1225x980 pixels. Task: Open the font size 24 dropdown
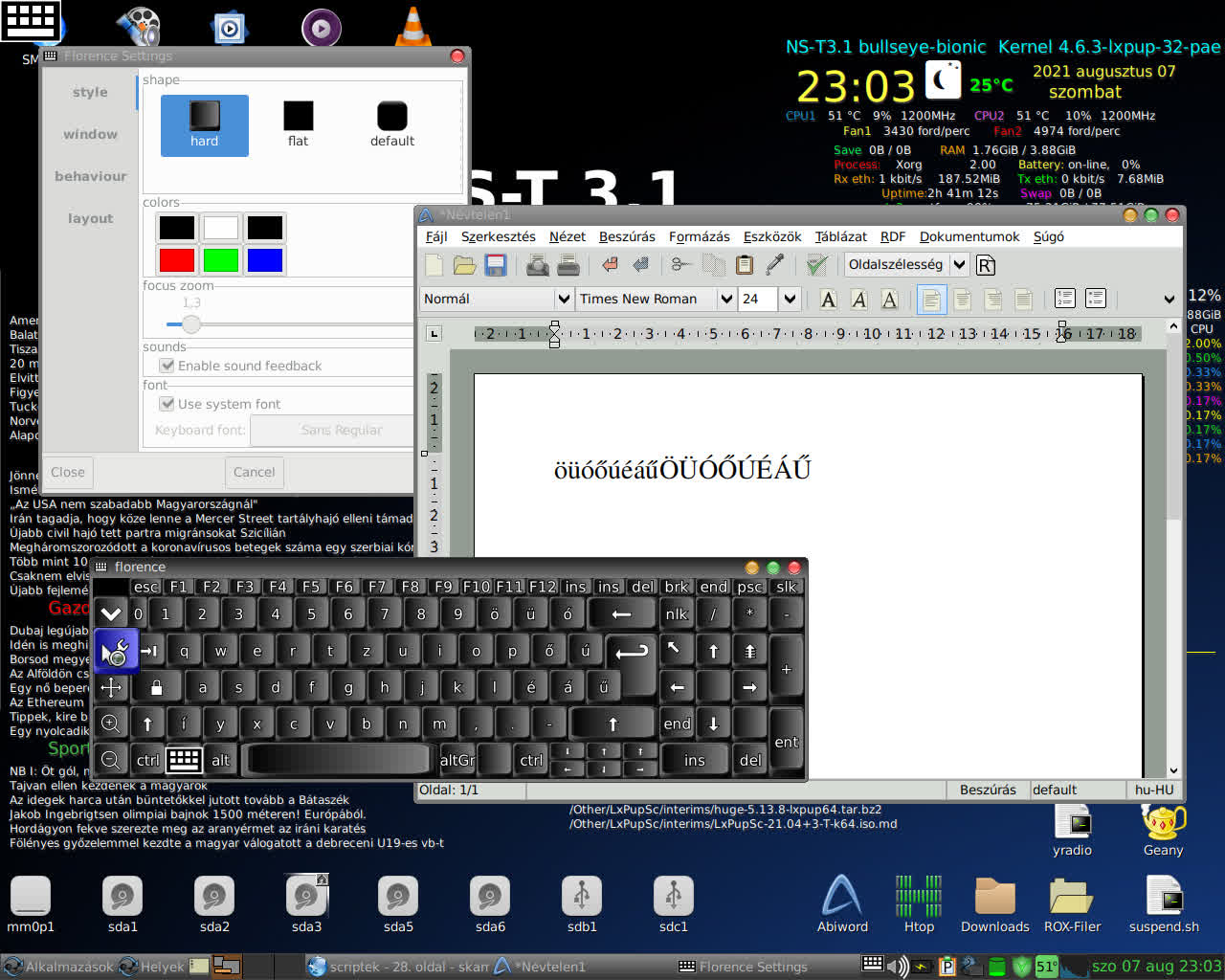point(790,300)
